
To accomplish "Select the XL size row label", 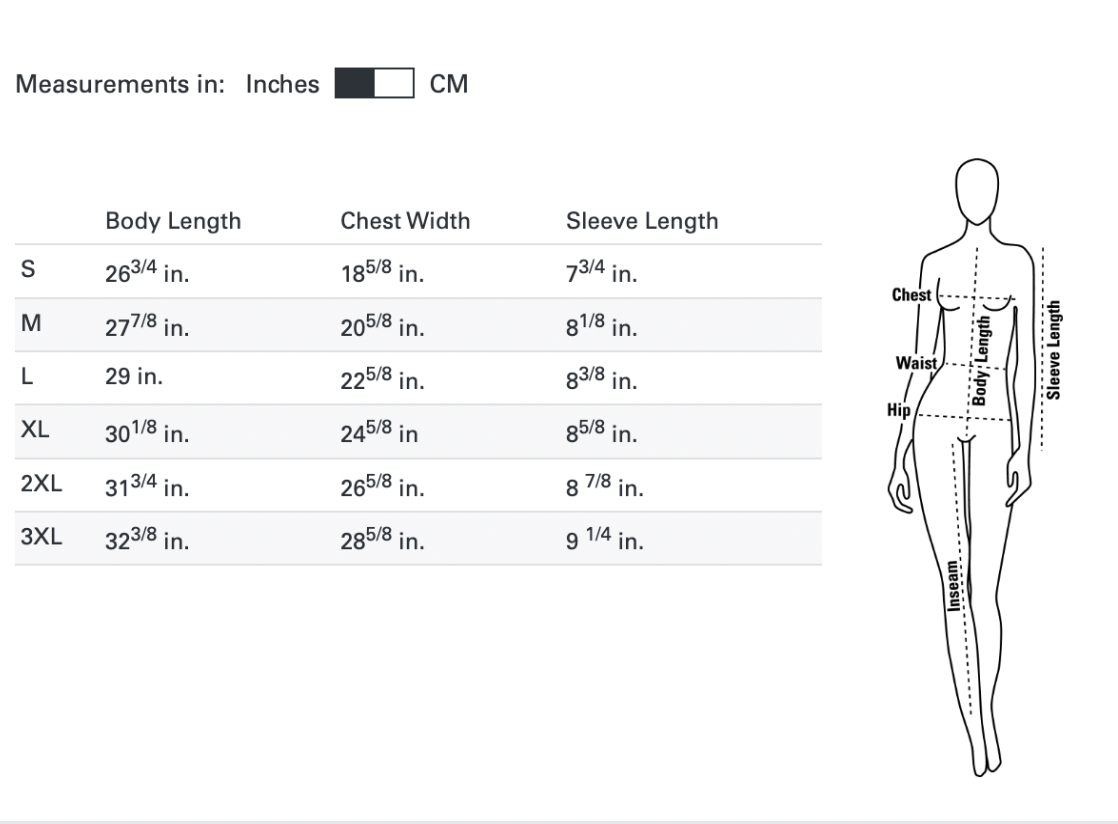I will 35,431.
